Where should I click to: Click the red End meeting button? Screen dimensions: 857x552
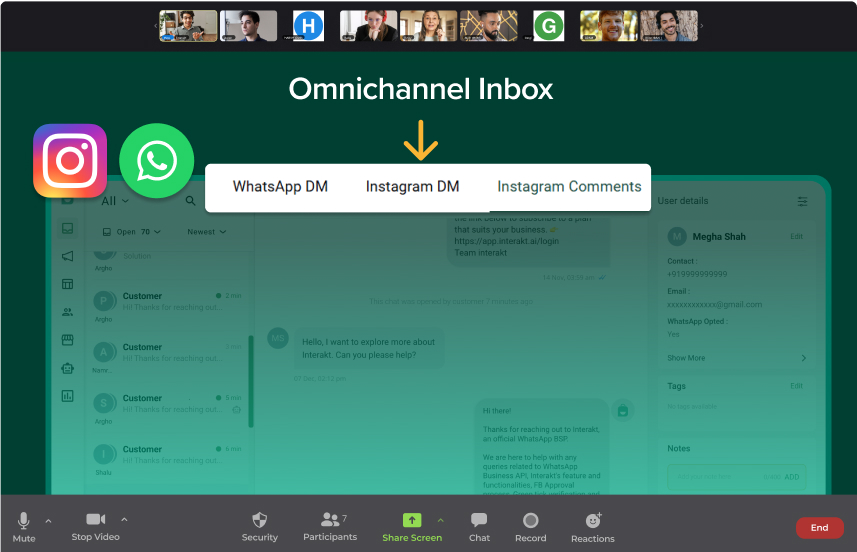pos(819,527)
